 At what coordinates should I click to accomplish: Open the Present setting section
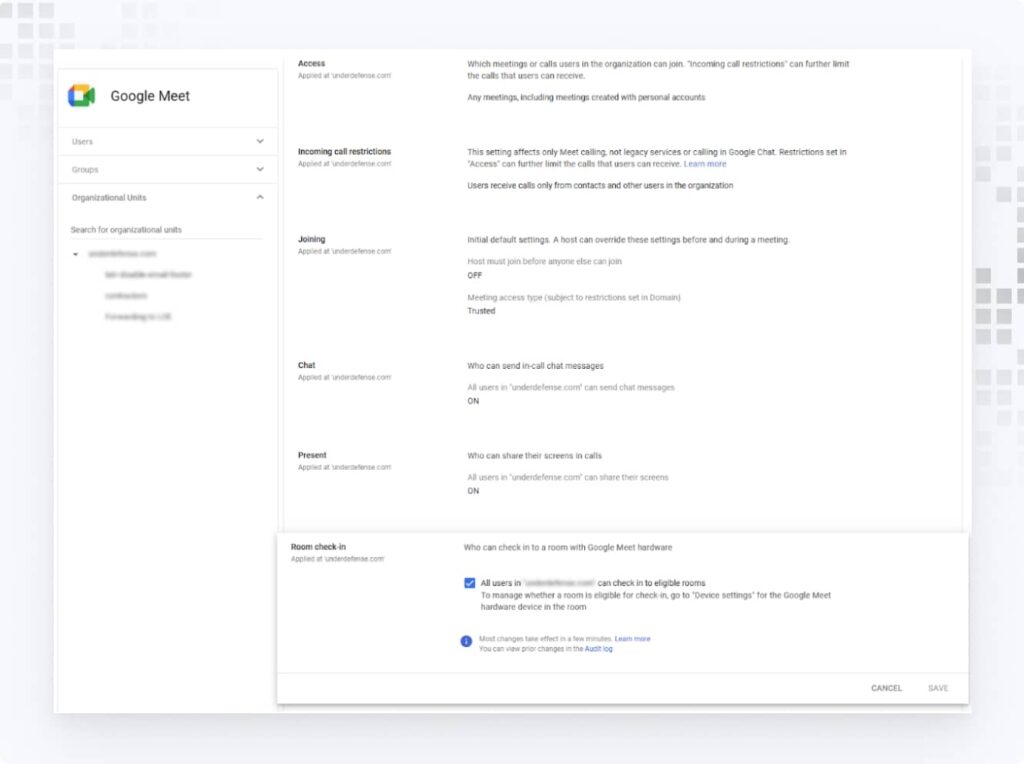pyautogui.click(x=312, y=455)
